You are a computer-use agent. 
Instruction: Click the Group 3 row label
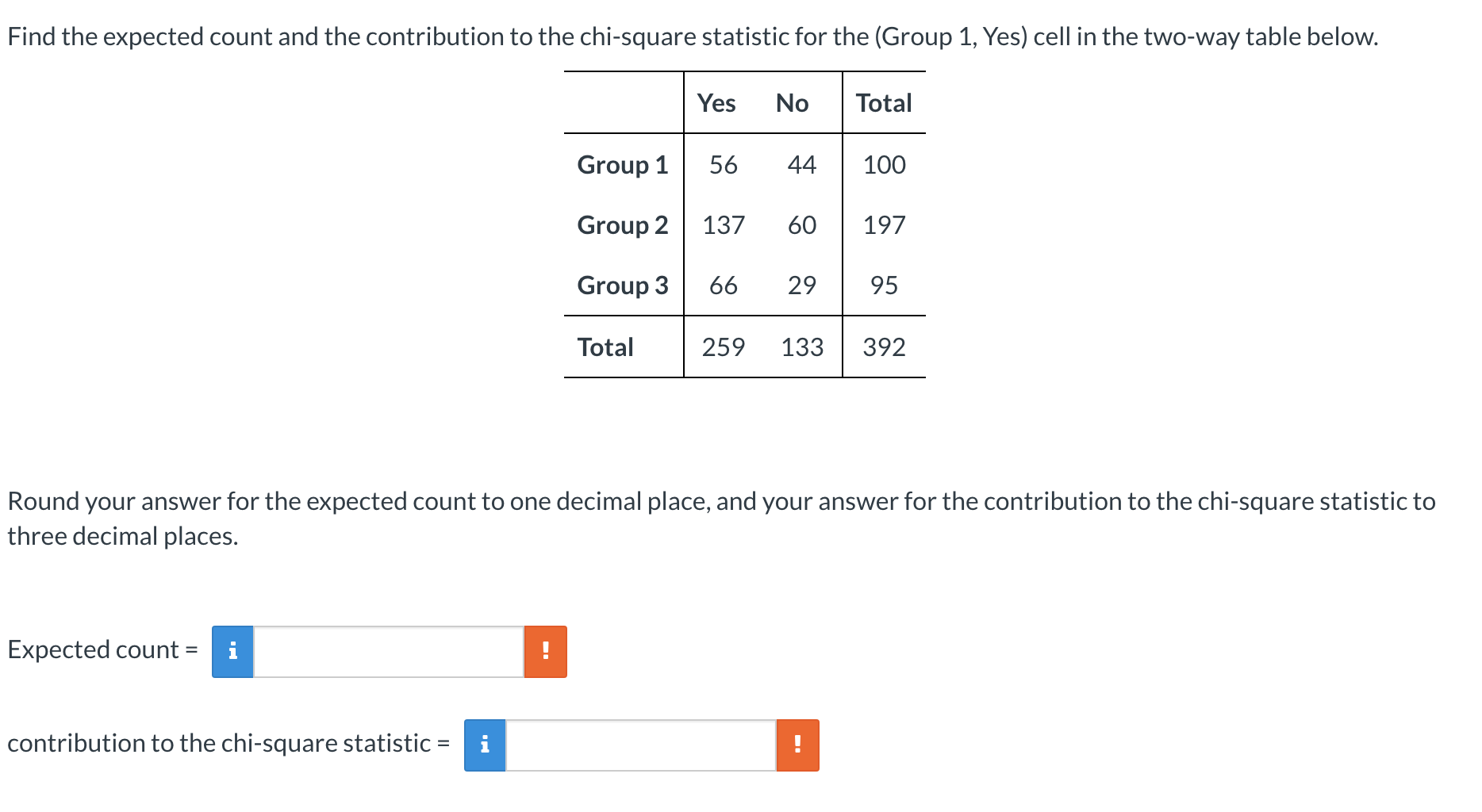coord(623,285)
